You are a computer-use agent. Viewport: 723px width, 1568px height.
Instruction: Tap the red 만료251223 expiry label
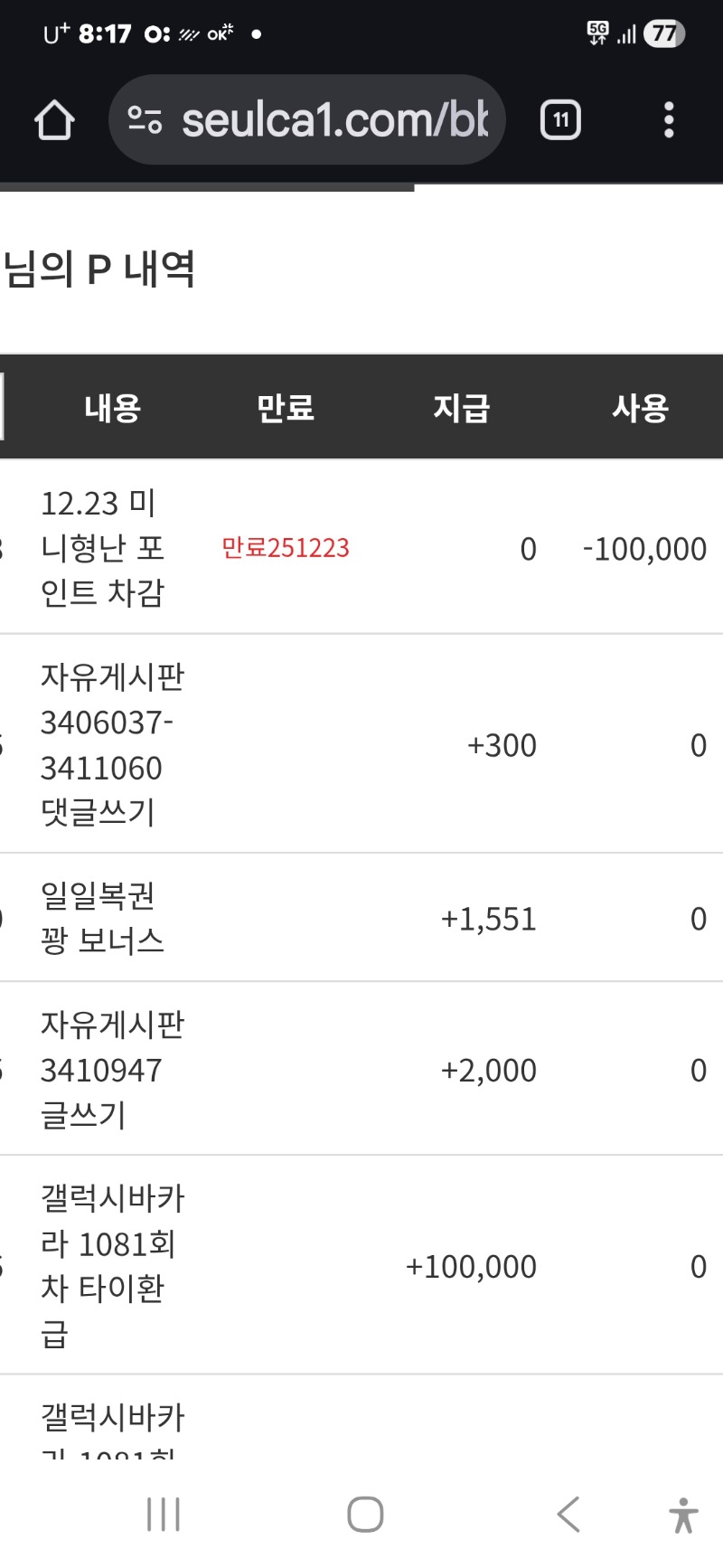(286, 548)
